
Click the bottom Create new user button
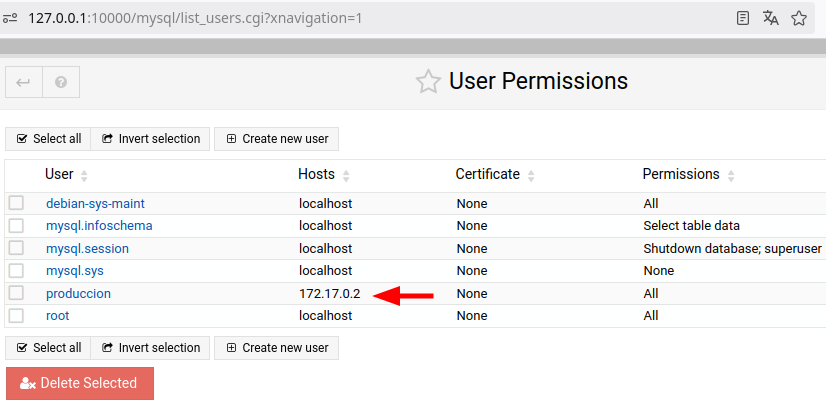pos(277,348)
